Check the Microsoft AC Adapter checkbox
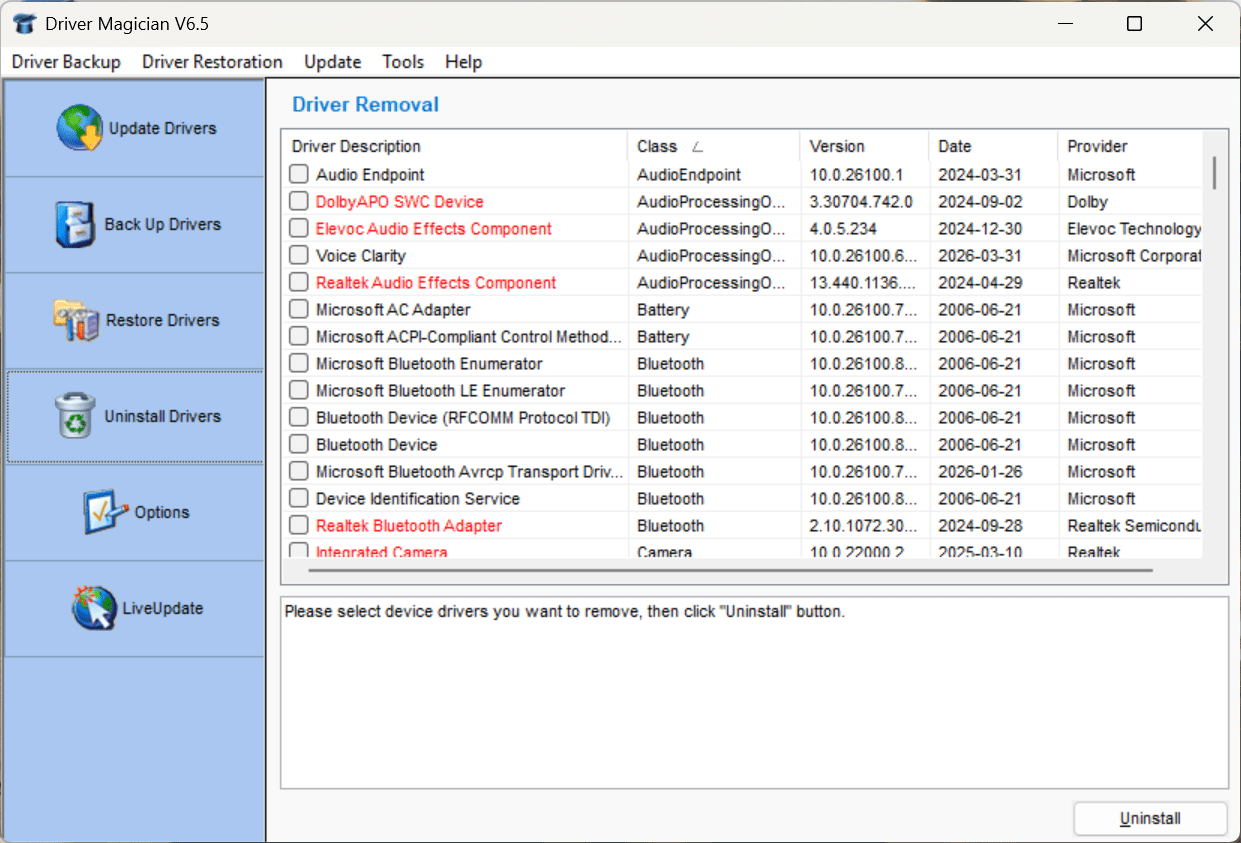This screenshot has width=1241, height=843. pyautogui.click(x=299, y=309)
